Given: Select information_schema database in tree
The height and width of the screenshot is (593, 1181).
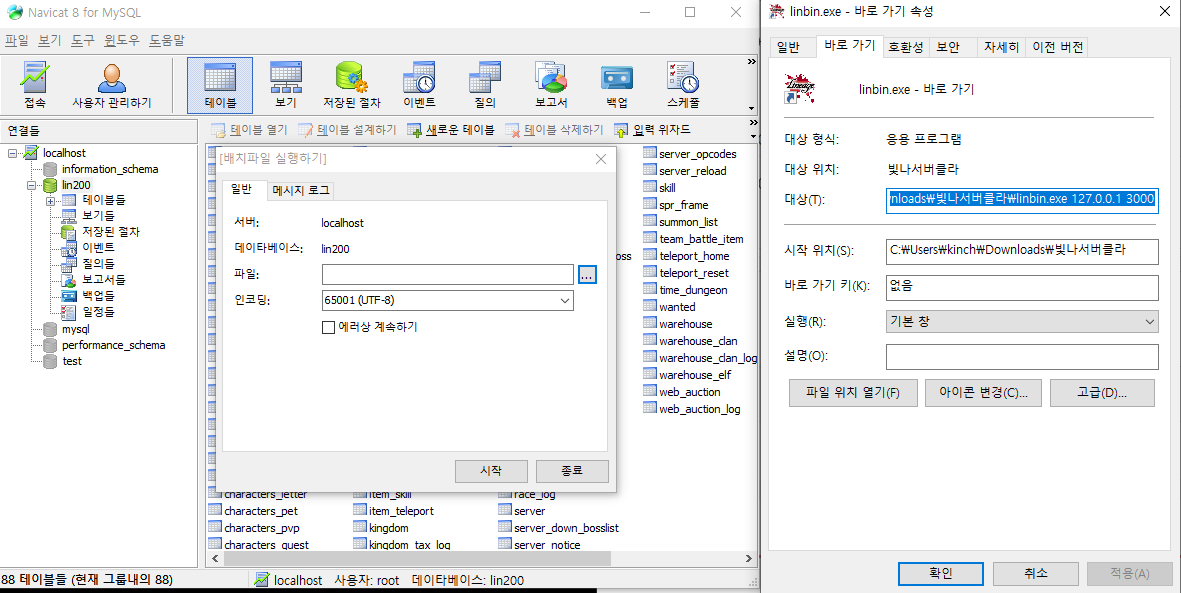Looking at the screenshot, I should click(109, 169).
